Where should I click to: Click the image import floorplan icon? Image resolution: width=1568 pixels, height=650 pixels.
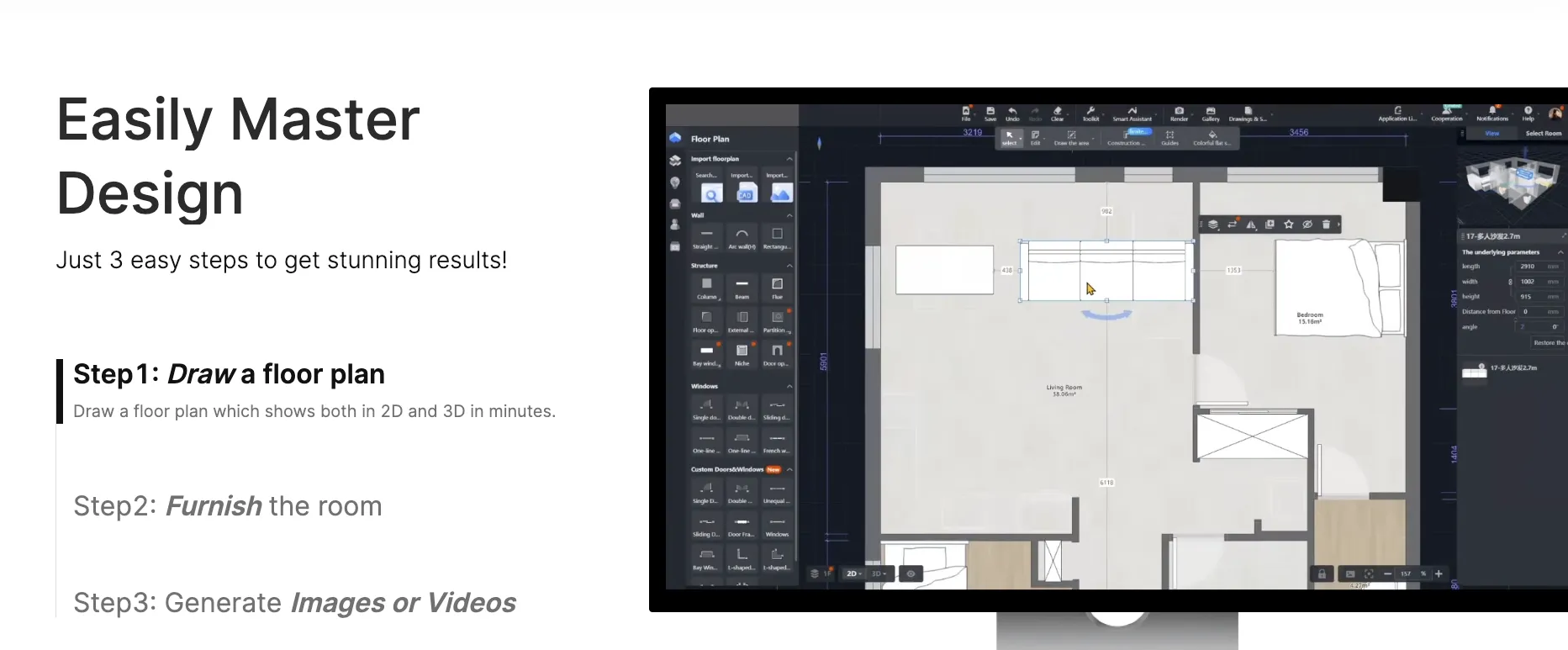[x=780, y=193]
